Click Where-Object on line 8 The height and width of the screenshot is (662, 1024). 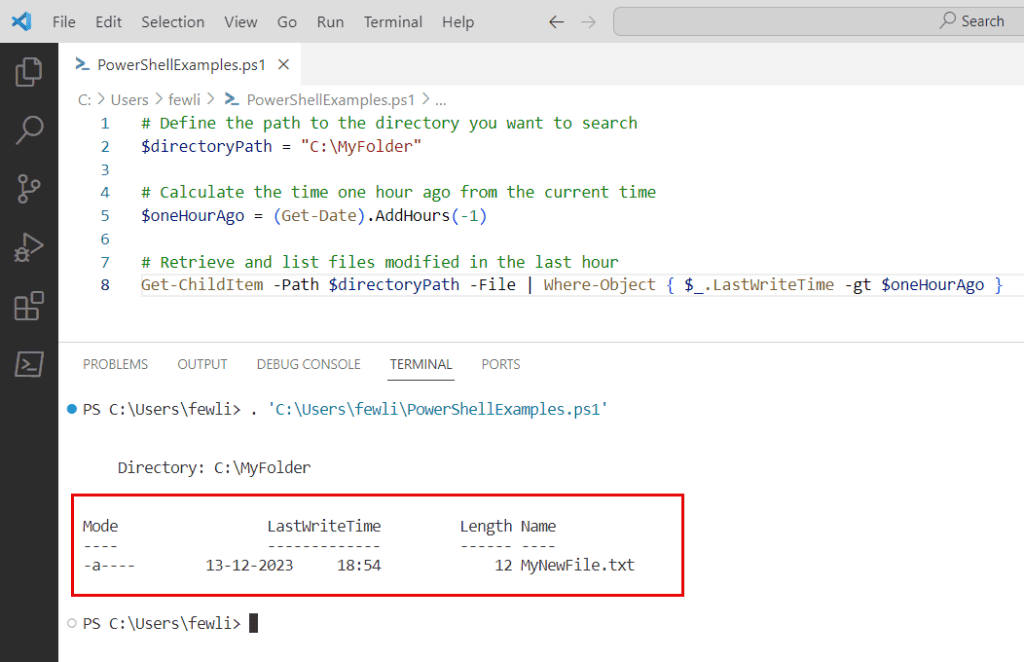[x=600, y=285]
